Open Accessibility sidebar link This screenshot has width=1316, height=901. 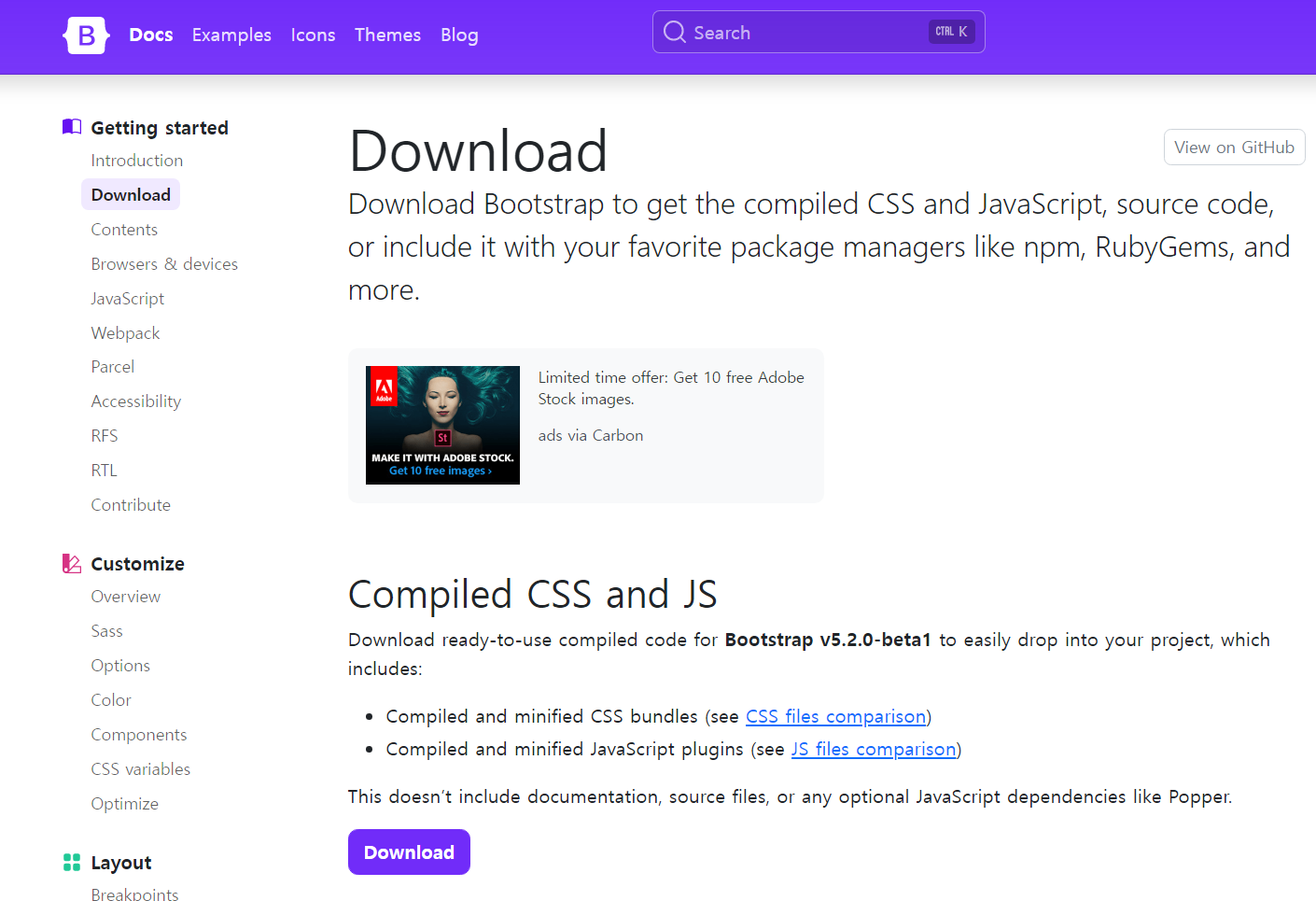pyautogui.click(x=136, y=401)
